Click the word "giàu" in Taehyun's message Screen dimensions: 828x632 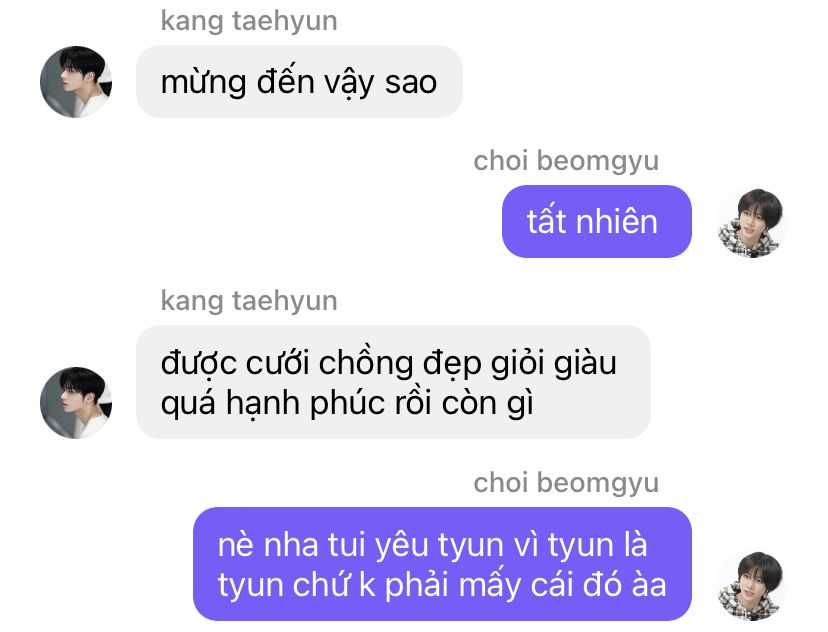point(585,364)
